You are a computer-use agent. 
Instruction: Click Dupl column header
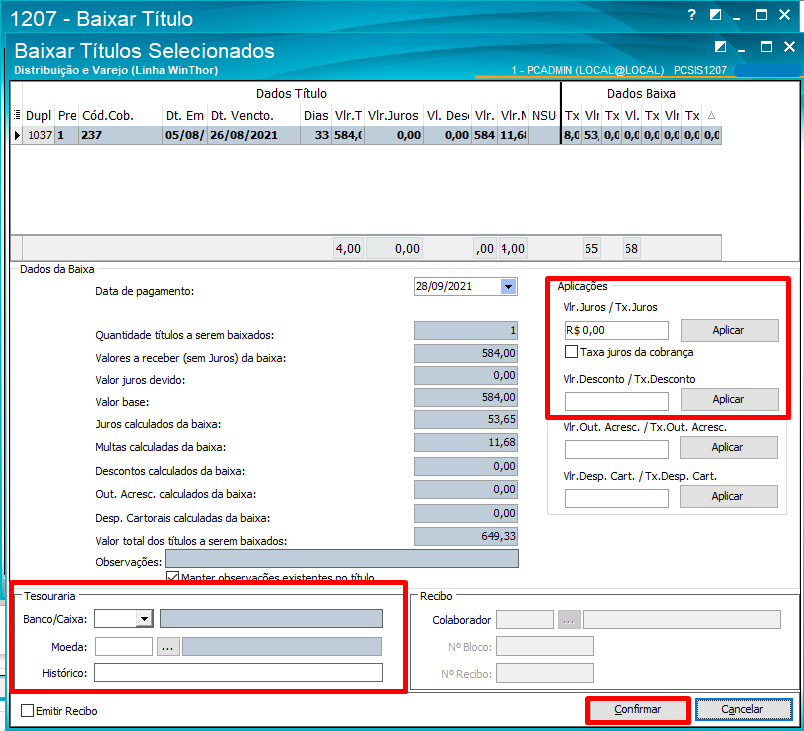tap(38, 116)
